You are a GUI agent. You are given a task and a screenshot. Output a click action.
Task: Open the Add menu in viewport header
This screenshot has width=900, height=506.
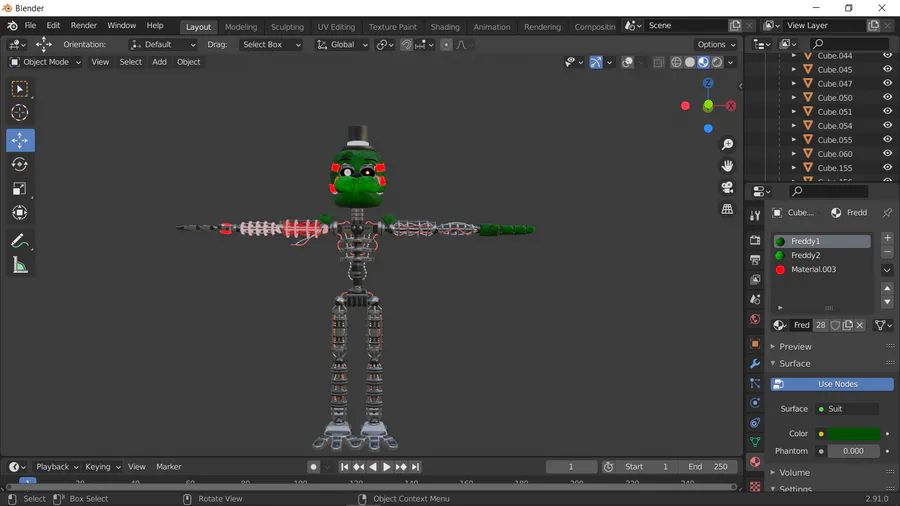tap(159, 62)
